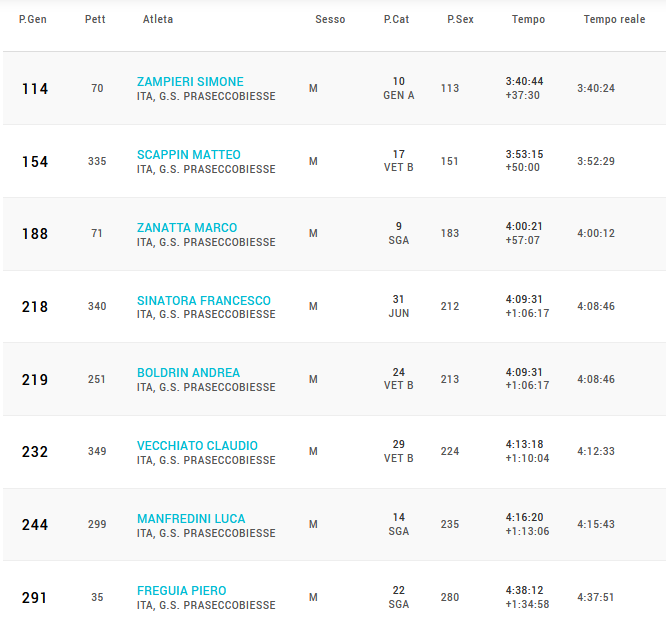The height and width of the screenshot is (625, 666).
Task: Open athlete BOLDRIN ANDREA's result
Action: click(x=188, y=373)
